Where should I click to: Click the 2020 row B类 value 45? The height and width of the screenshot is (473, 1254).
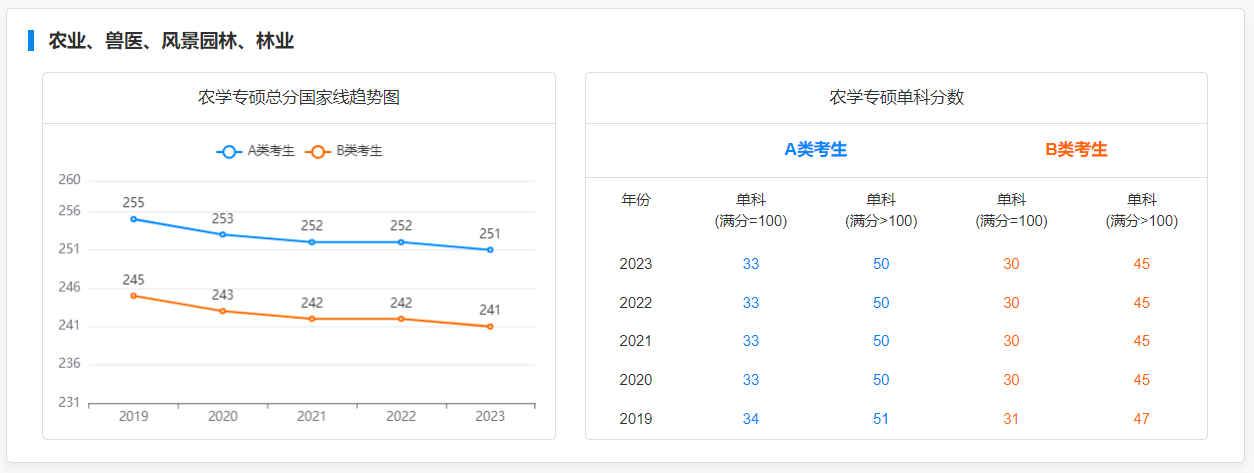point(1142,380)
